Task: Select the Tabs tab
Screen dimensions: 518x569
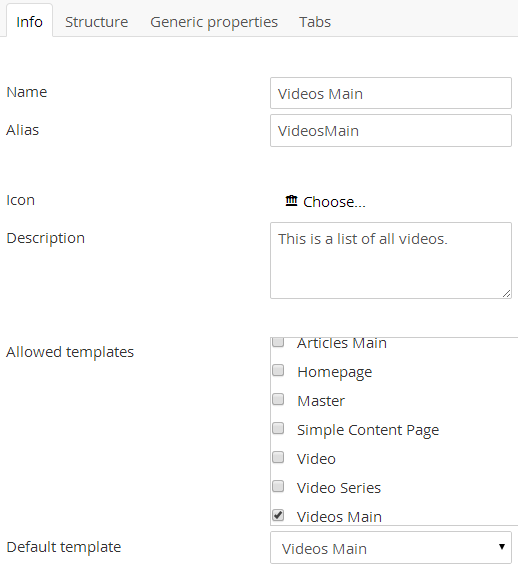Action: point(315,22)
